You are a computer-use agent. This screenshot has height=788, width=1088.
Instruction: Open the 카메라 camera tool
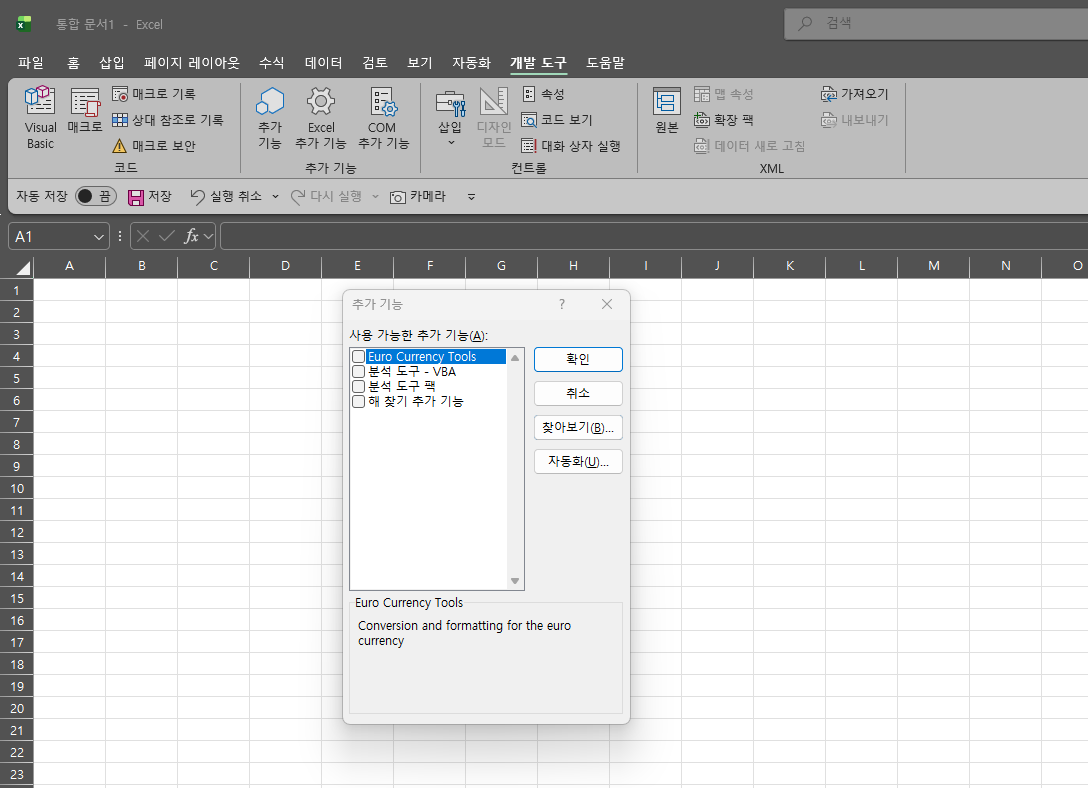pyautogui.click(x=418, y=197)
